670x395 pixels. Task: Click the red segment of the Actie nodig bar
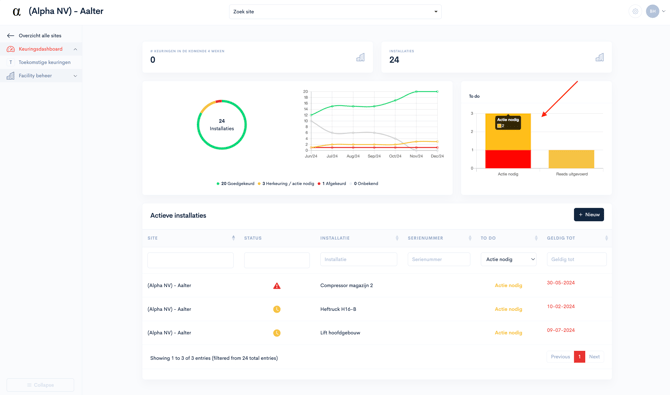point(508,159)
